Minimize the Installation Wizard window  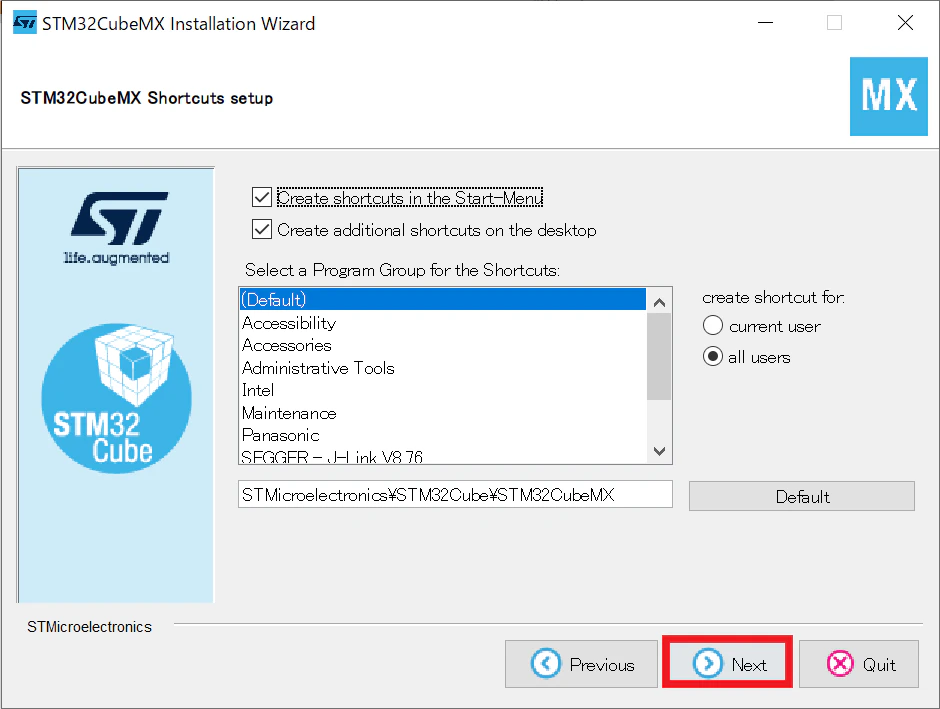pos(766,23)
